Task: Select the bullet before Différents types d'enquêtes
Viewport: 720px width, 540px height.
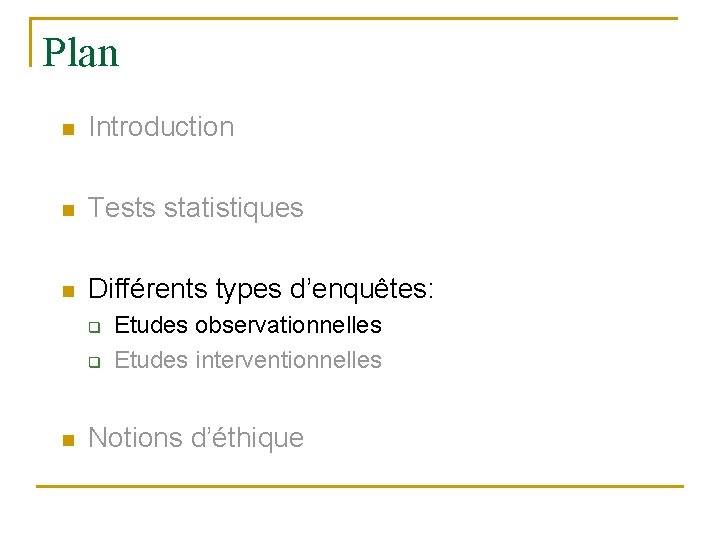Action: (67, 292)
